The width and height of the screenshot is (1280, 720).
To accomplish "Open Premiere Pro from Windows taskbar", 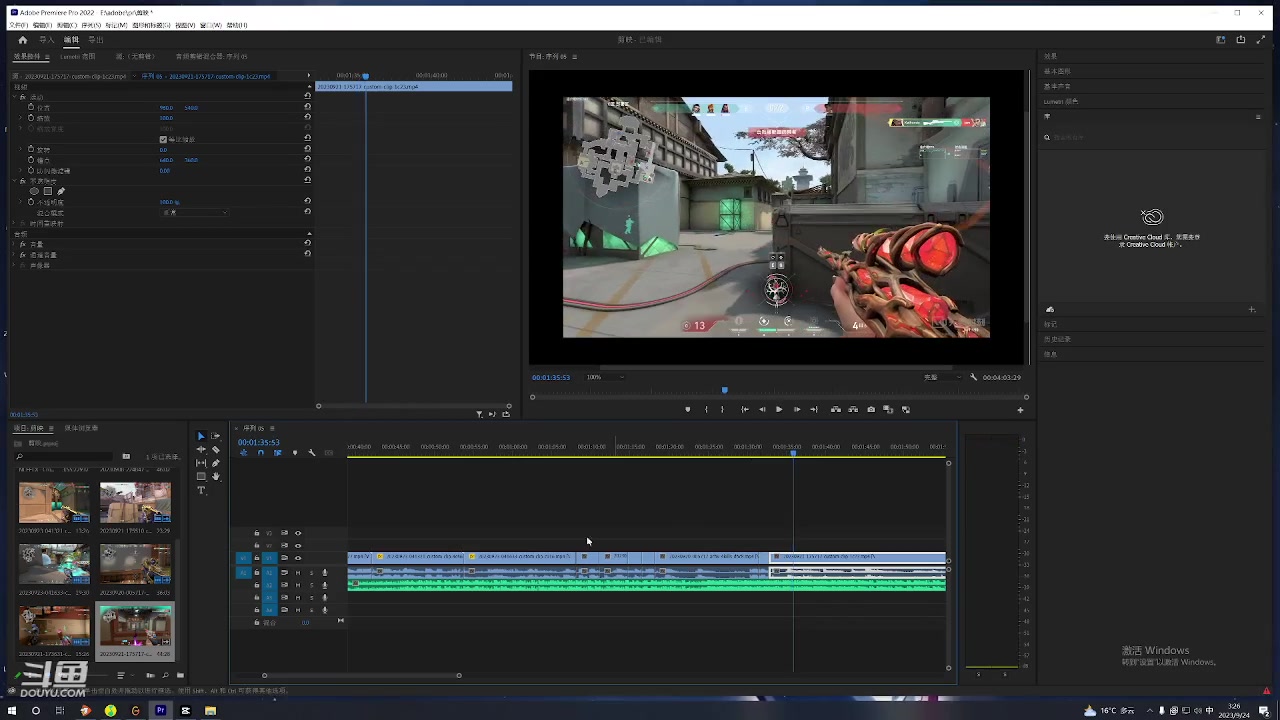I will (160, 711).
